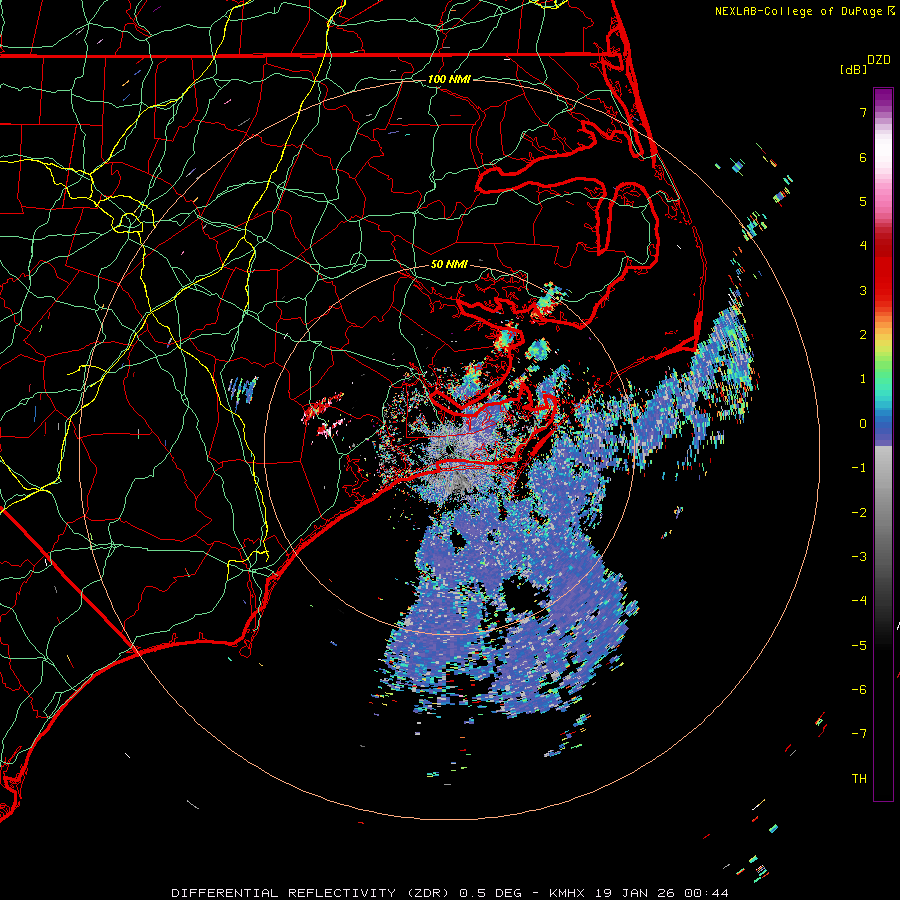Image resolution: width=900 pixels, height=900 pixels.
Task: Click the -6 value on color scale
Action: click(x=859, y=690)
